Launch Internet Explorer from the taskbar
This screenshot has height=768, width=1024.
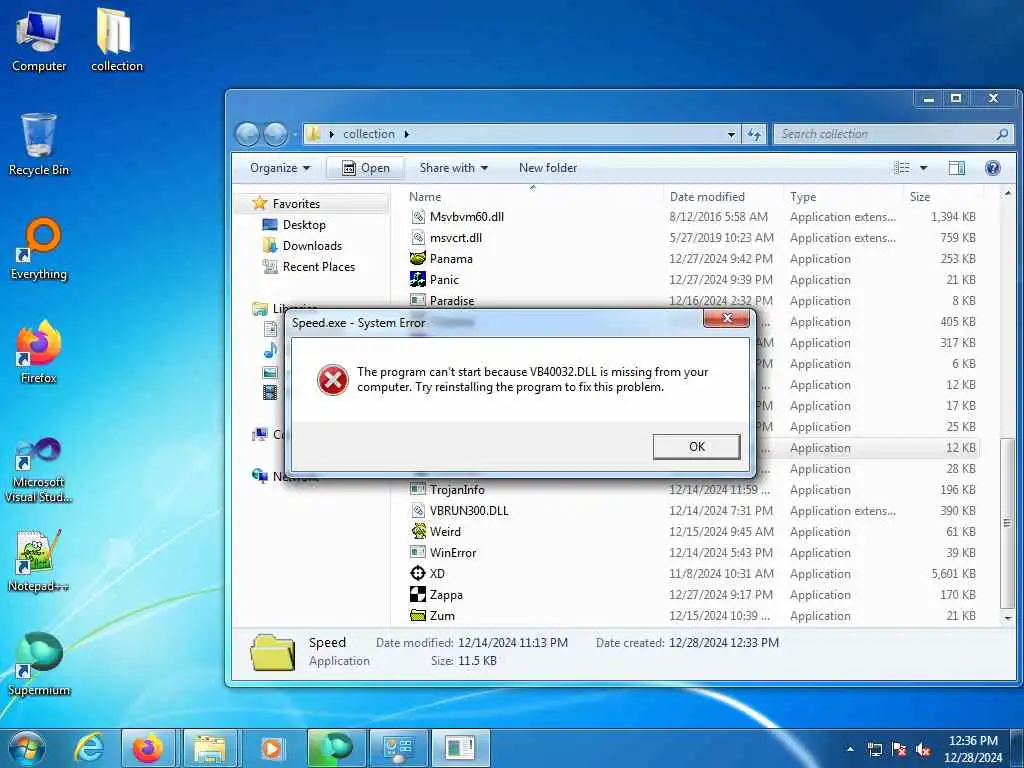coord(88,748)
